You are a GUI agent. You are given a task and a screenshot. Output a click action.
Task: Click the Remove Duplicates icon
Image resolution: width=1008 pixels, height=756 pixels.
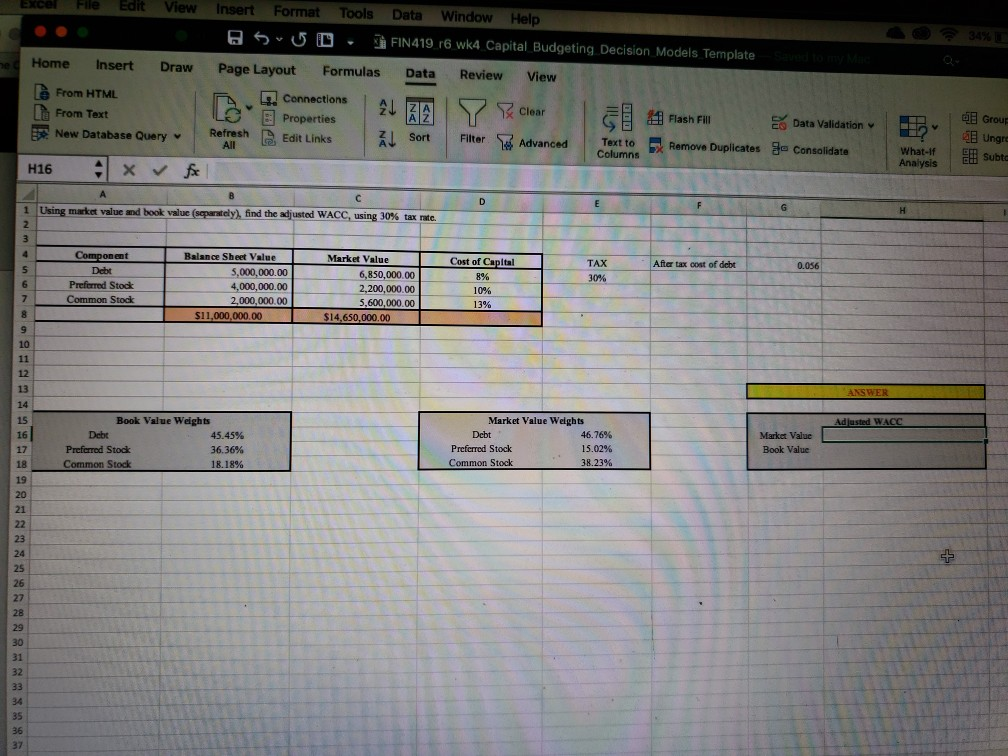[x=656, y=146]
